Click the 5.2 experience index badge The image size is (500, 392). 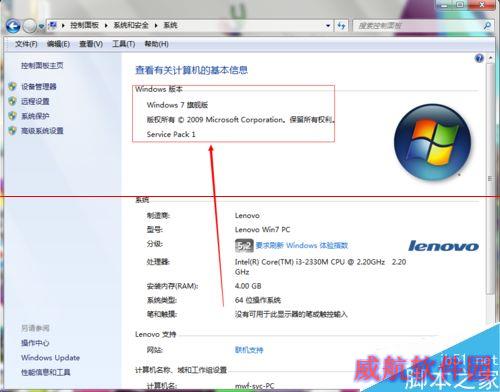tap(244, 246)
